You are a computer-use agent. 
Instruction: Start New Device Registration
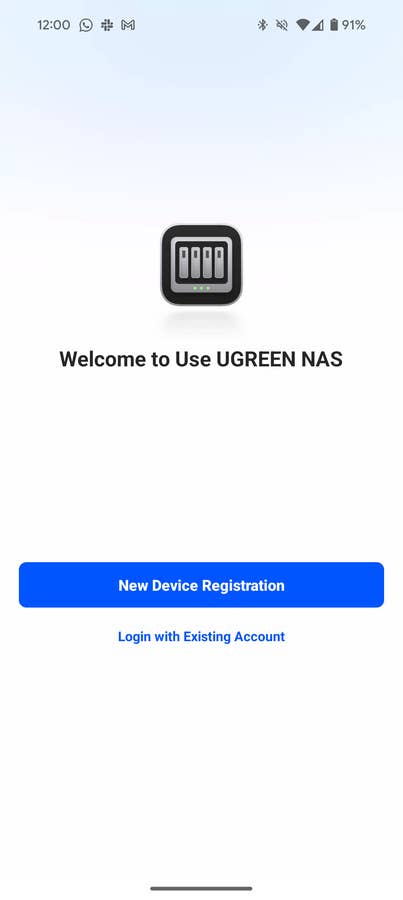(202, 585)
